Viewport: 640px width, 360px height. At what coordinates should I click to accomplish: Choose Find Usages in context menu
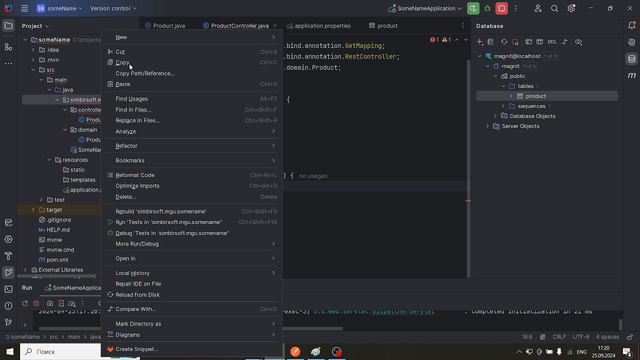[192, 99]
